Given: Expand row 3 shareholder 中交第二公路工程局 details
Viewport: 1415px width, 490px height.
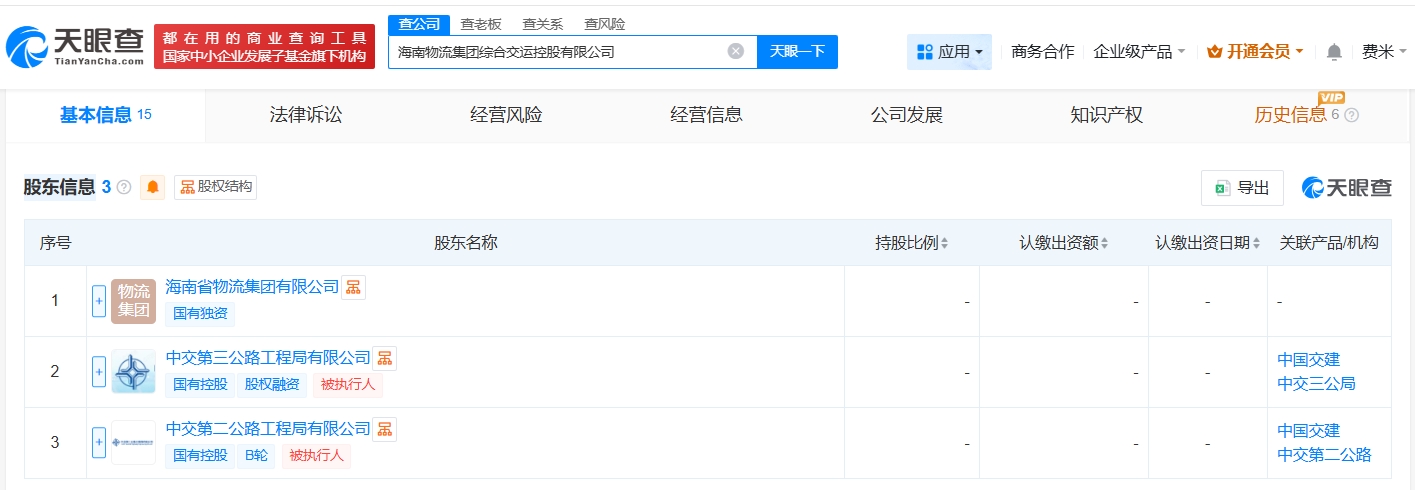Looking at the screenshot, I should pos(99,442).
